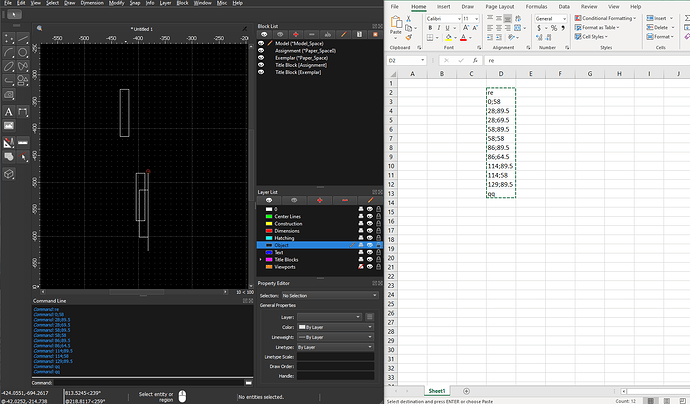
Task: Expand the Title Blocks layer group
Action: tap(261, 260)
